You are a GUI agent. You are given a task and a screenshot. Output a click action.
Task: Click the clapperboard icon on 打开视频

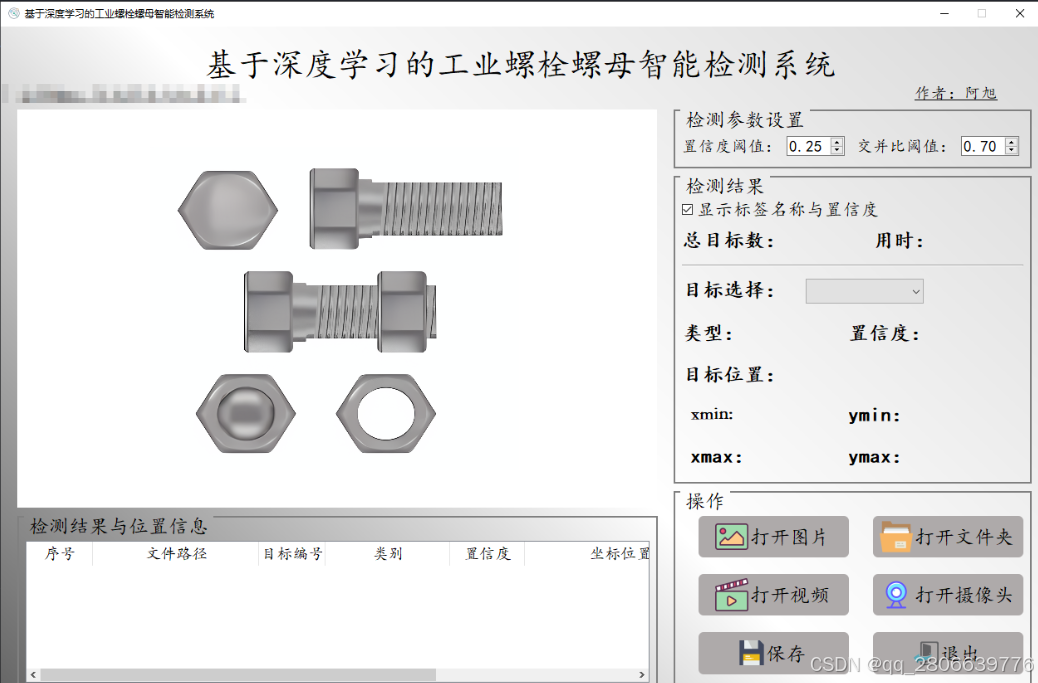(x=731, y=594)
